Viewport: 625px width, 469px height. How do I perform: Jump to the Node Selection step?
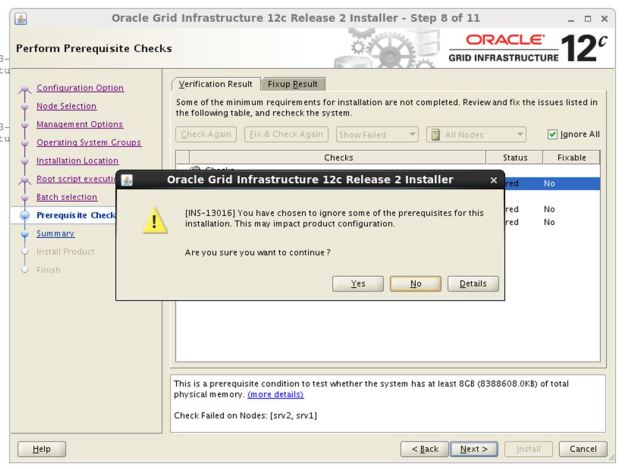tap(66, 106)
